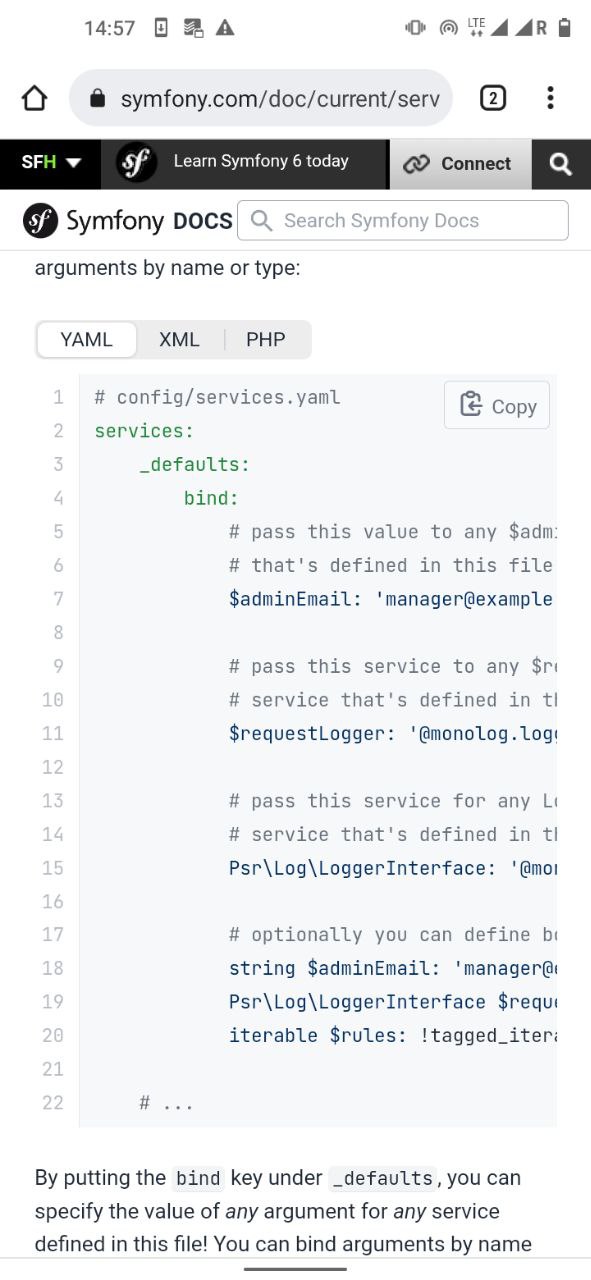Expand the SFH dropdown menu

pyautogui.click(x=51, y=163)
